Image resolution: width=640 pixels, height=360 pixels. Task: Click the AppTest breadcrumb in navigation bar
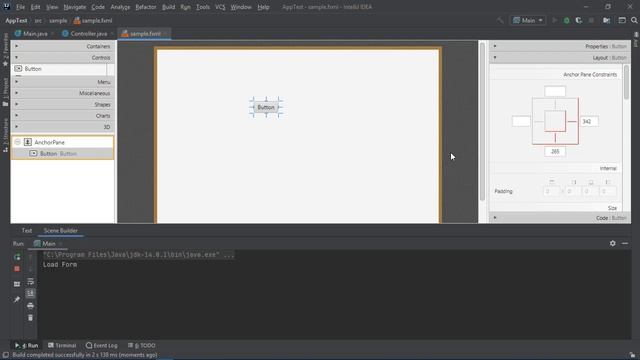[16, 20]
